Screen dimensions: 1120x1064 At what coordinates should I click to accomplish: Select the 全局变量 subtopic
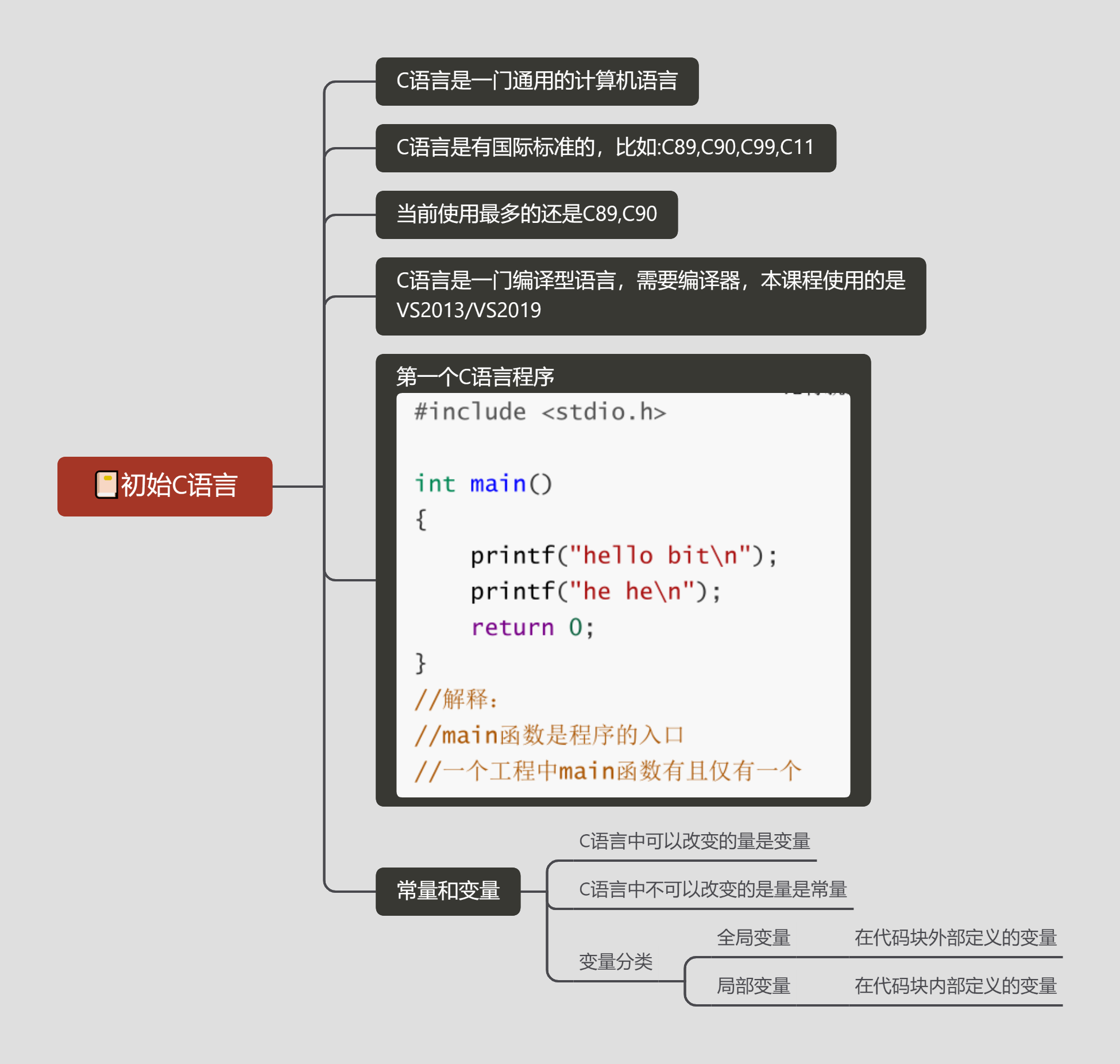click(x=753, y=938)
